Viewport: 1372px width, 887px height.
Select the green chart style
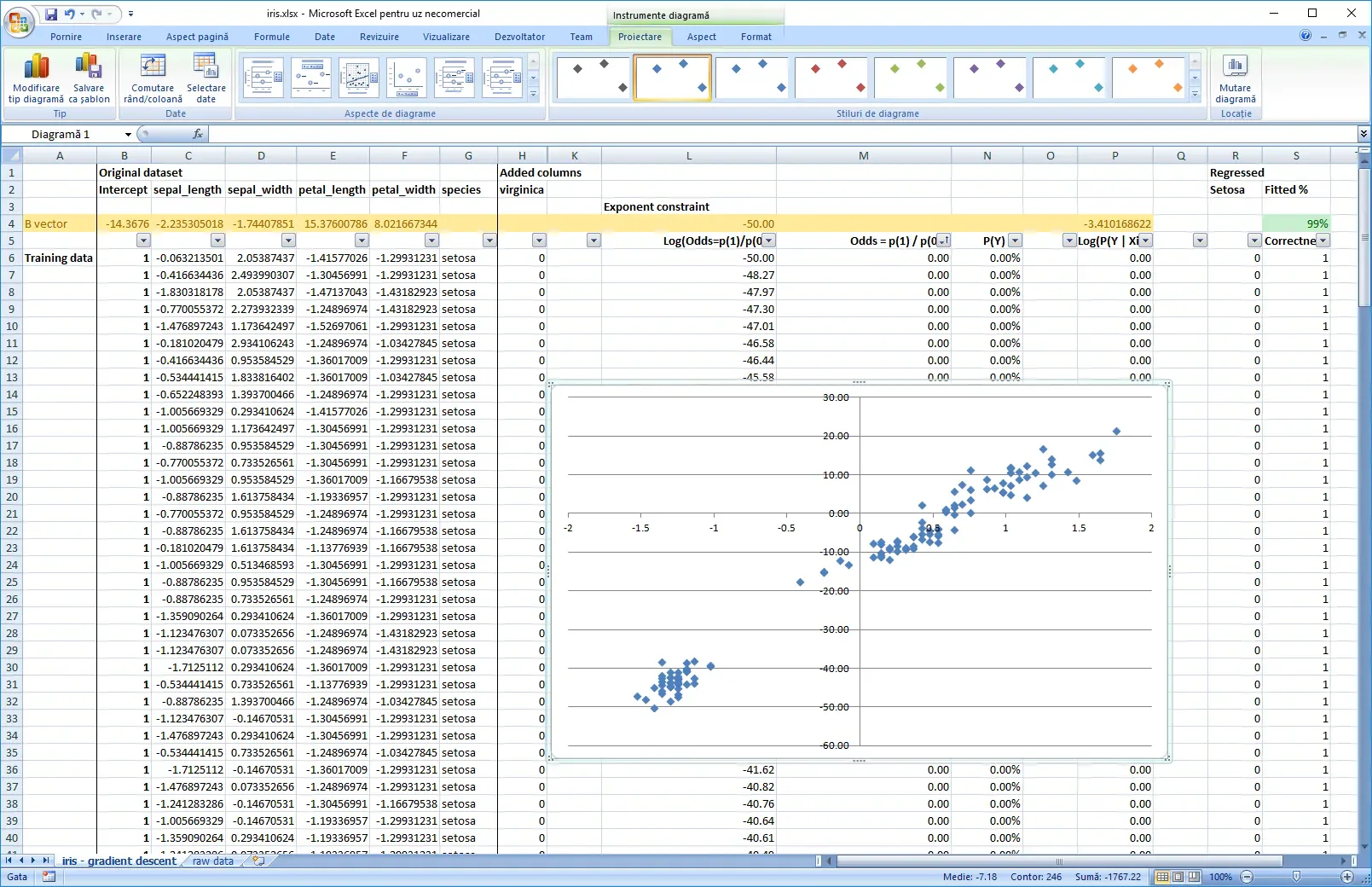coord(910,78)
